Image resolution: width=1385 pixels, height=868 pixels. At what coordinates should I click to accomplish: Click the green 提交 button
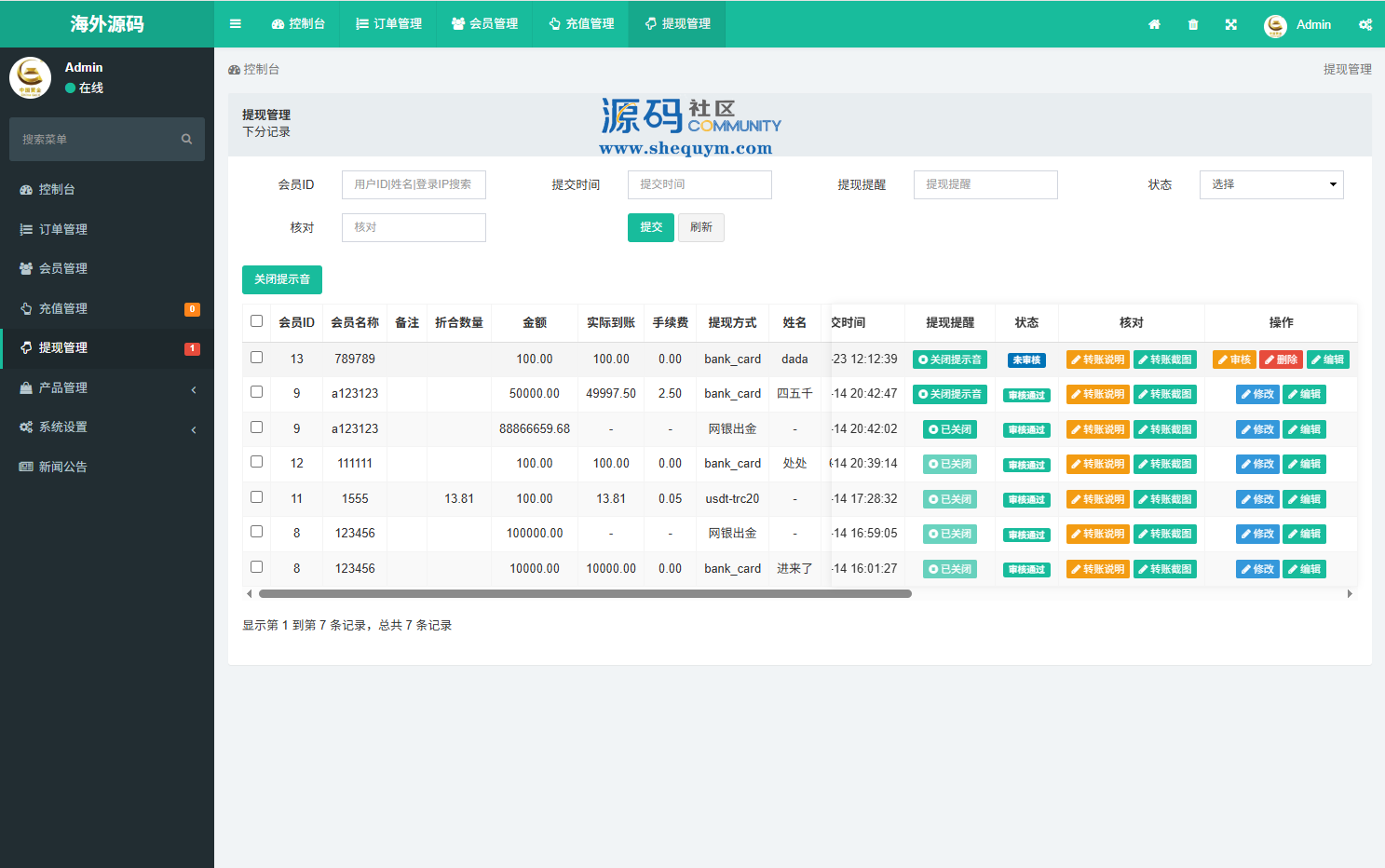pos(650,227)
